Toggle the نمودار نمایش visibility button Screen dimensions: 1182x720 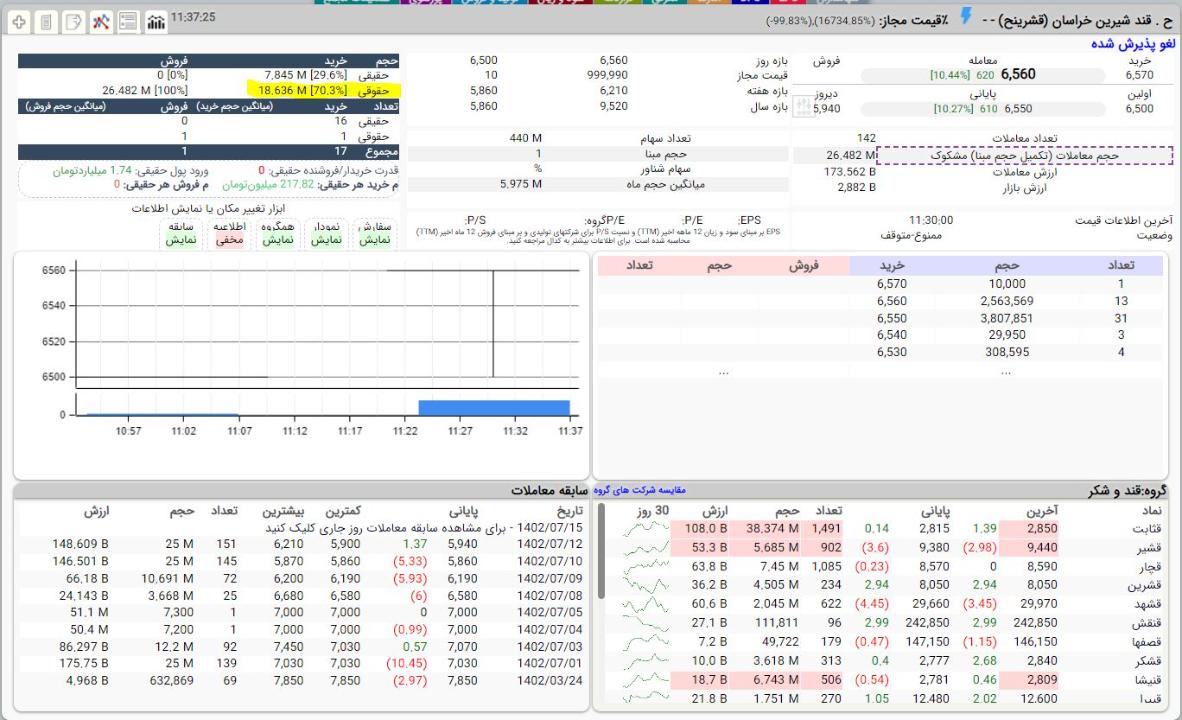[x=329, y=234]
